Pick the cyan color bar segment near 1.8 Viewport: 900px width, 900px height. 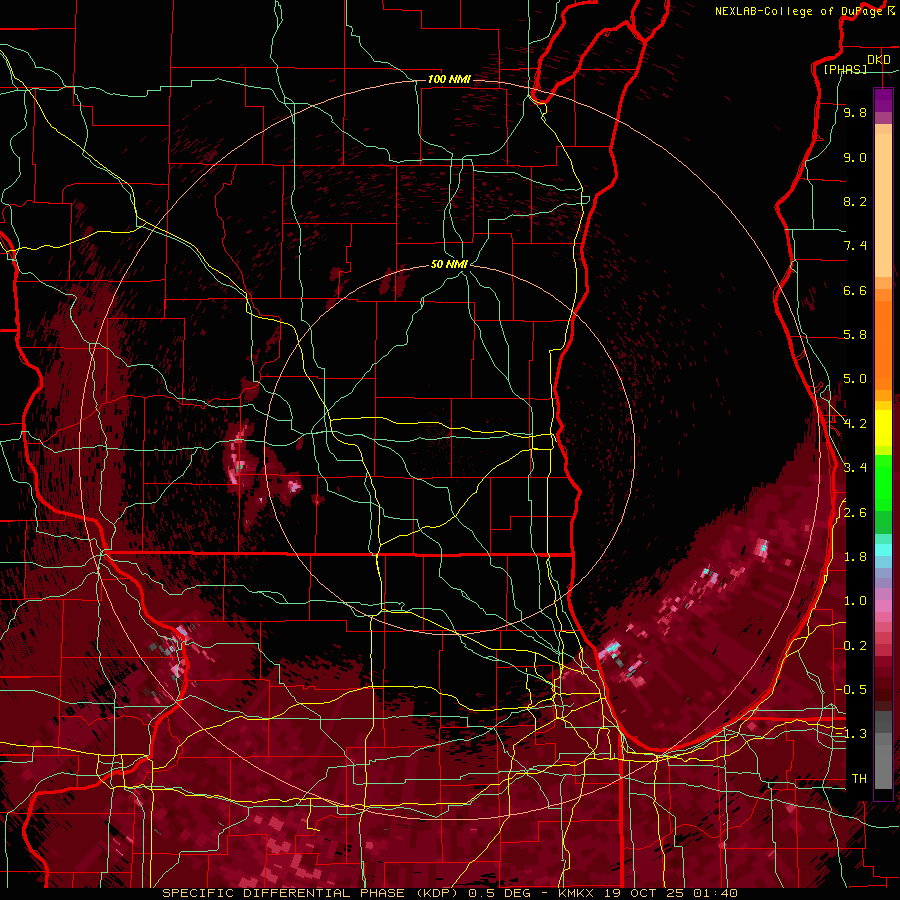[883, 549]
